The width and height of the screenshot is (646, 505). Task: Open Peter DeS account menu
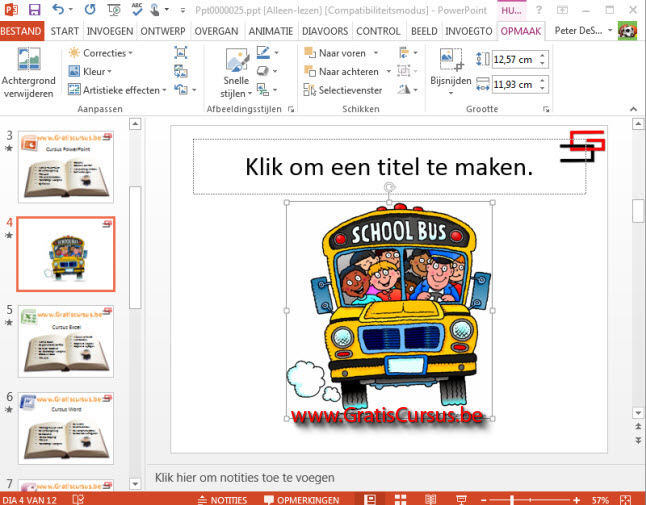583,30
